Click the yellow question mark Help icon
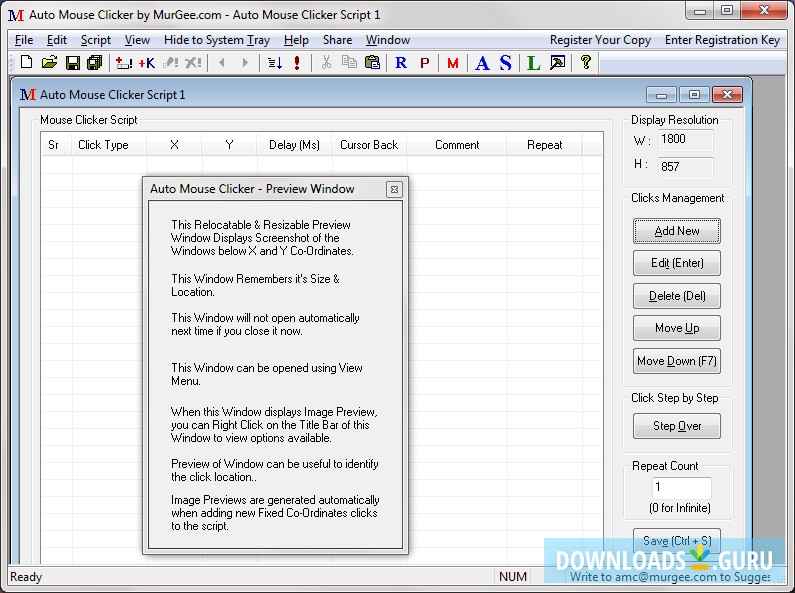 [x=586, y=62]
